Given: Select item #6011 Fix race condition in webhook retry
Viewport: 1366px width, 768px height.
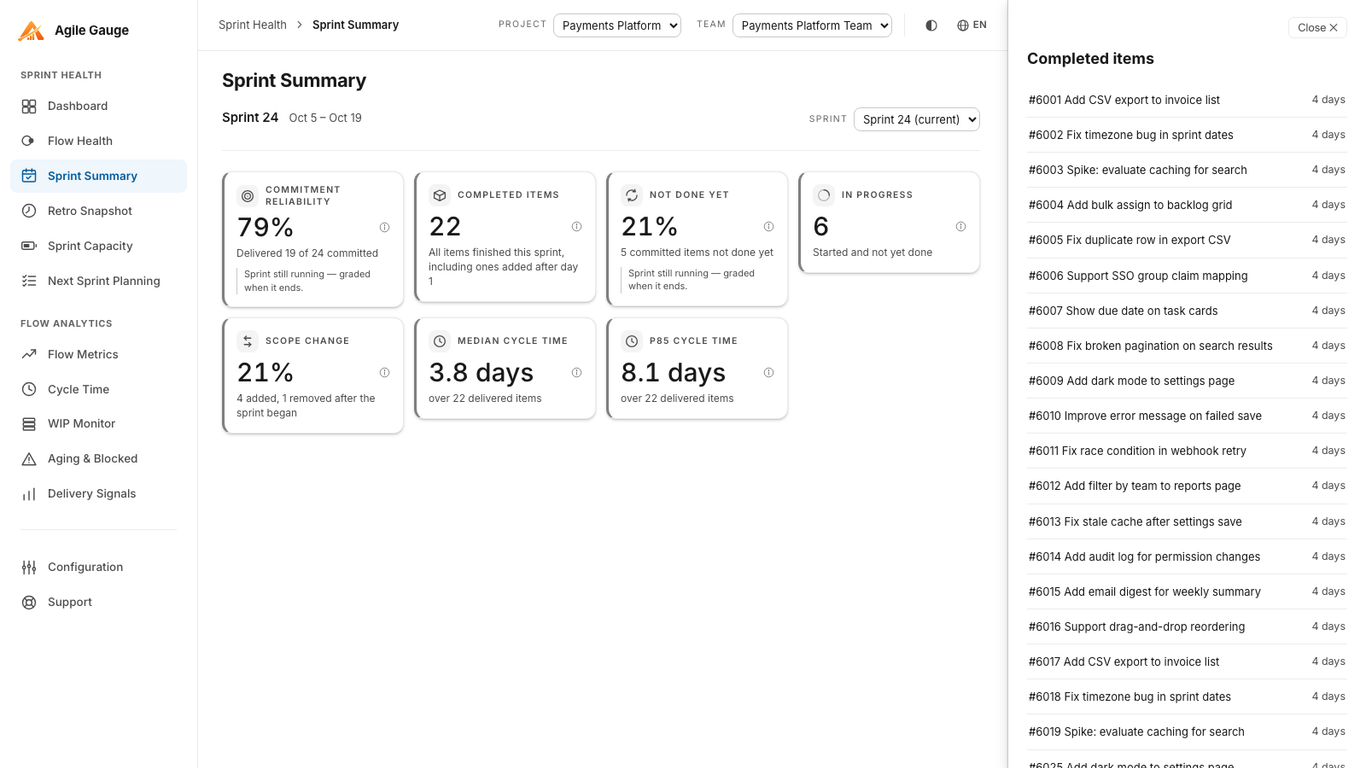Looking at the screenshot, I should tap(1187, 451).
